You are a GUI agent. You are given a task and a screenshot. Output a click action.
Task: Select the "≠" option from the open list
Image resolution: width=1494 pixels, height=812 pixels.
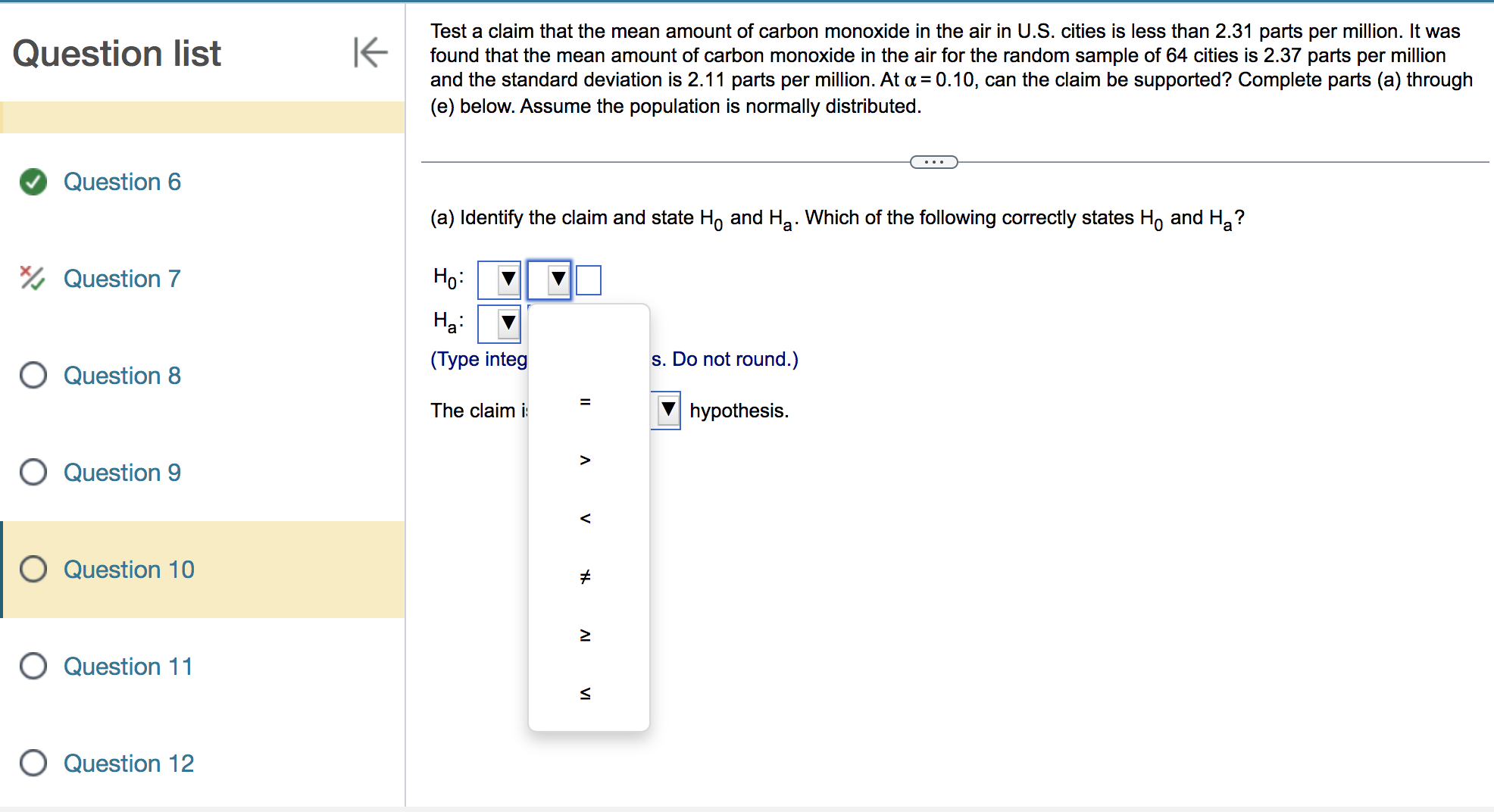click(x=584, y=576)
